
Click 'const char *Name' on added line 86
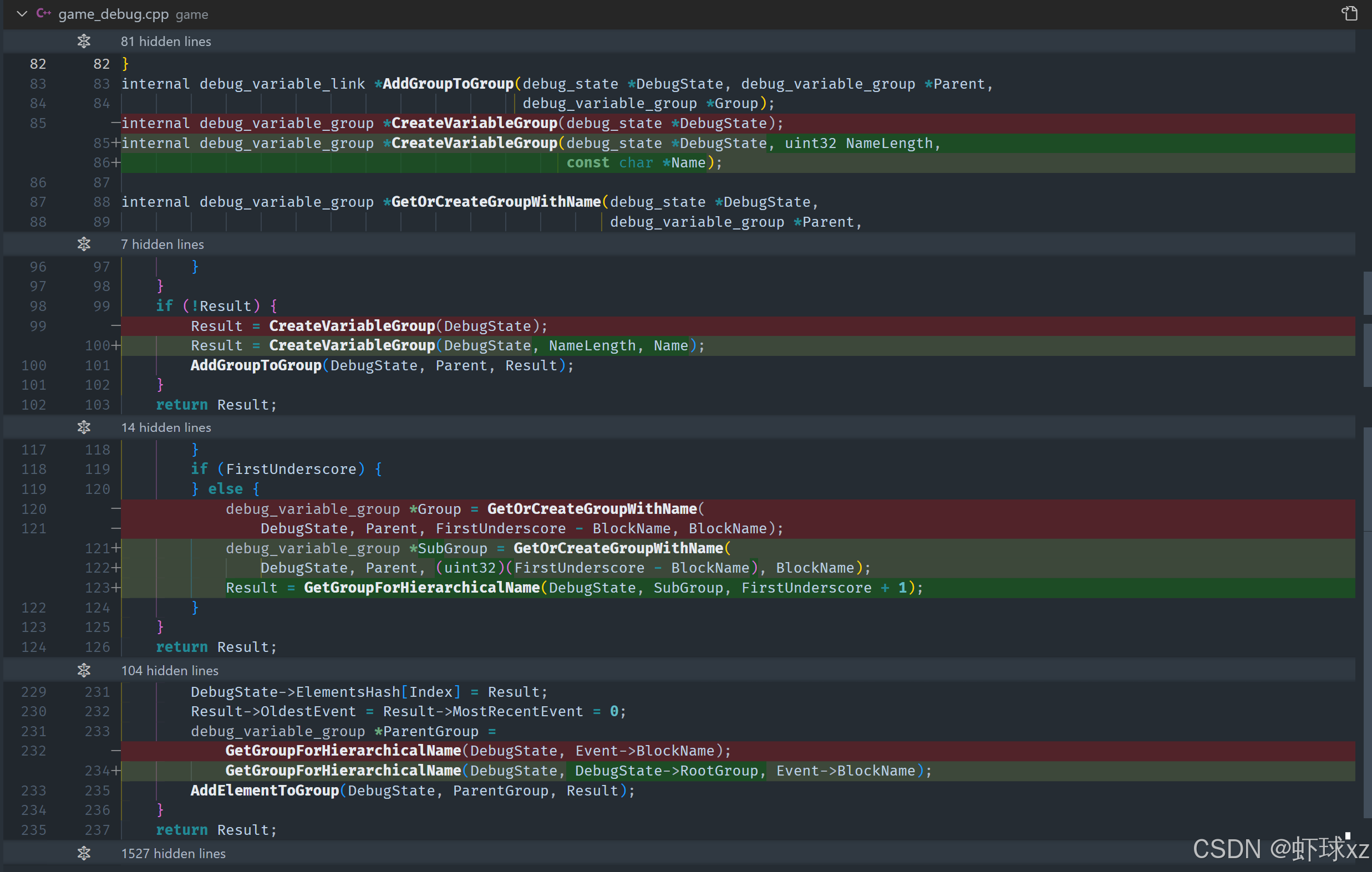[636, 163]
